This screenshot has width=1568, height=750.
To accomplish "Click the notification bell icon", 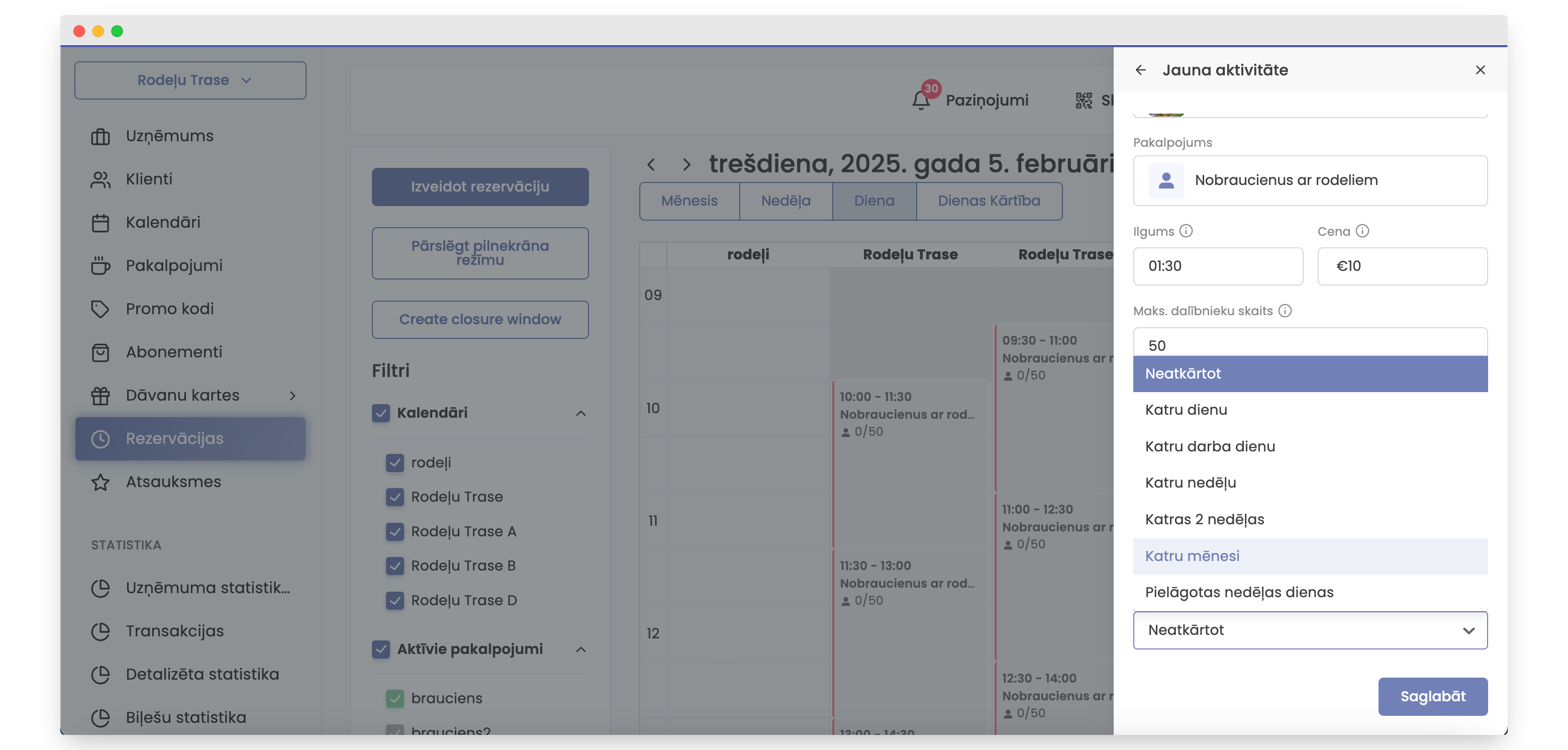I will (921, 101).
